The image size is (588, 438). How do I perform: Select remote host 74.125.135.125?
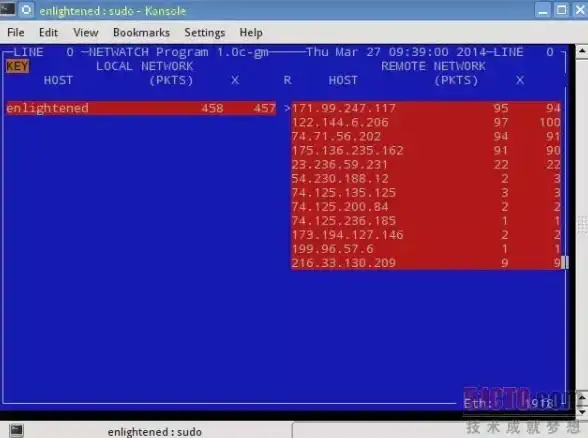[426, 193]
